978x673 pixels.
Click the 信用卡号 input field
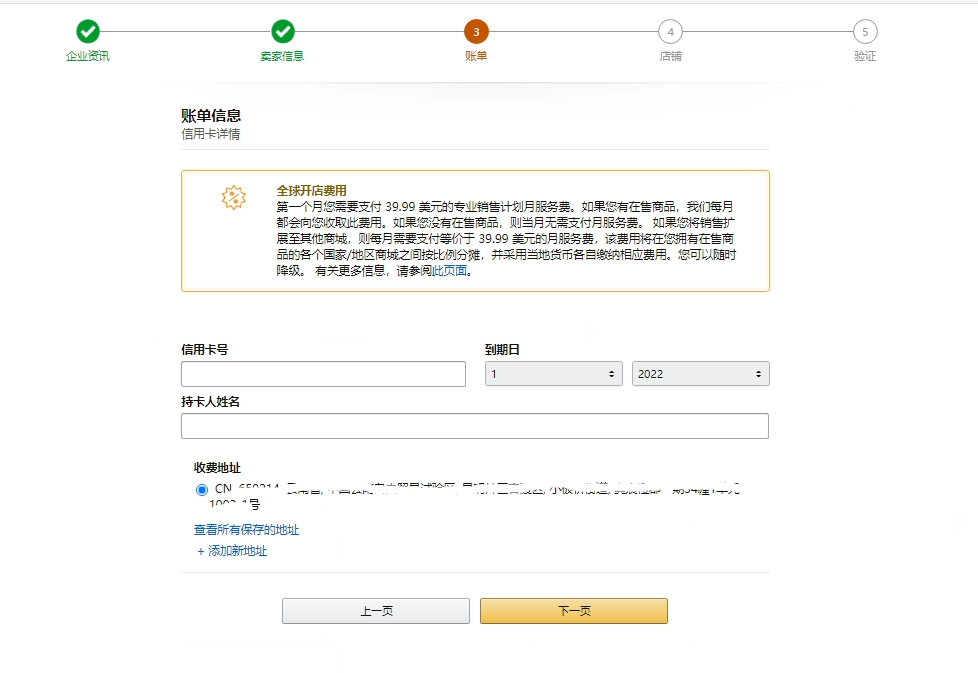coord(322,373)
